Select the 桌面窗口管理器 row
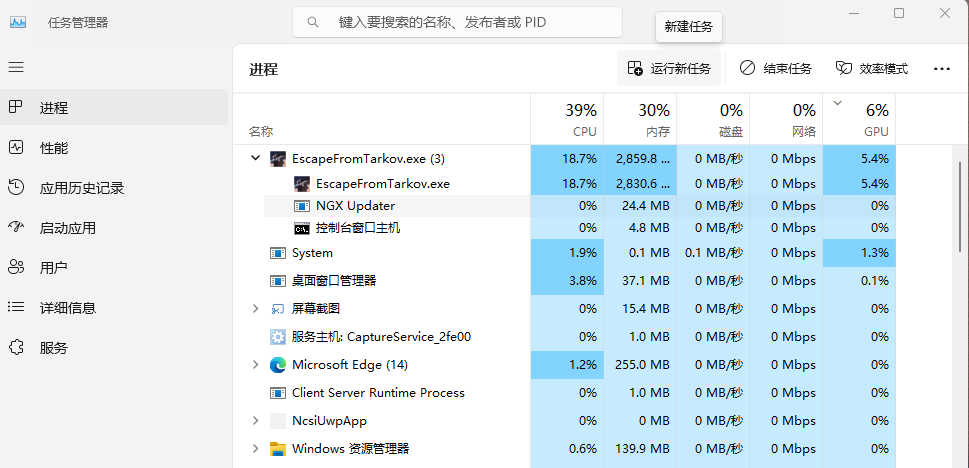The image size is (969, 468). [564, 281]
